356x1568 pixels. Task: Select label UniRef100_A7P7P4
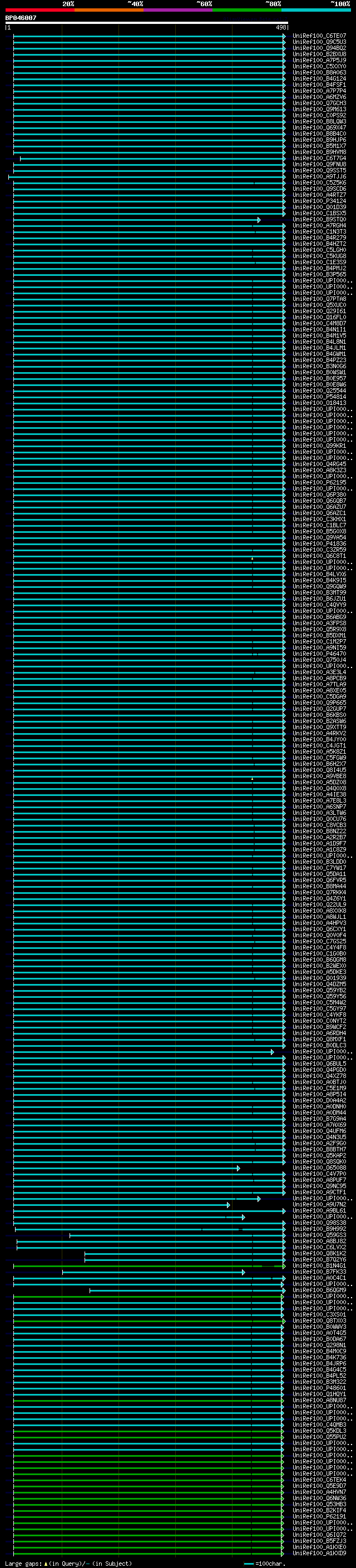[319, 91]
